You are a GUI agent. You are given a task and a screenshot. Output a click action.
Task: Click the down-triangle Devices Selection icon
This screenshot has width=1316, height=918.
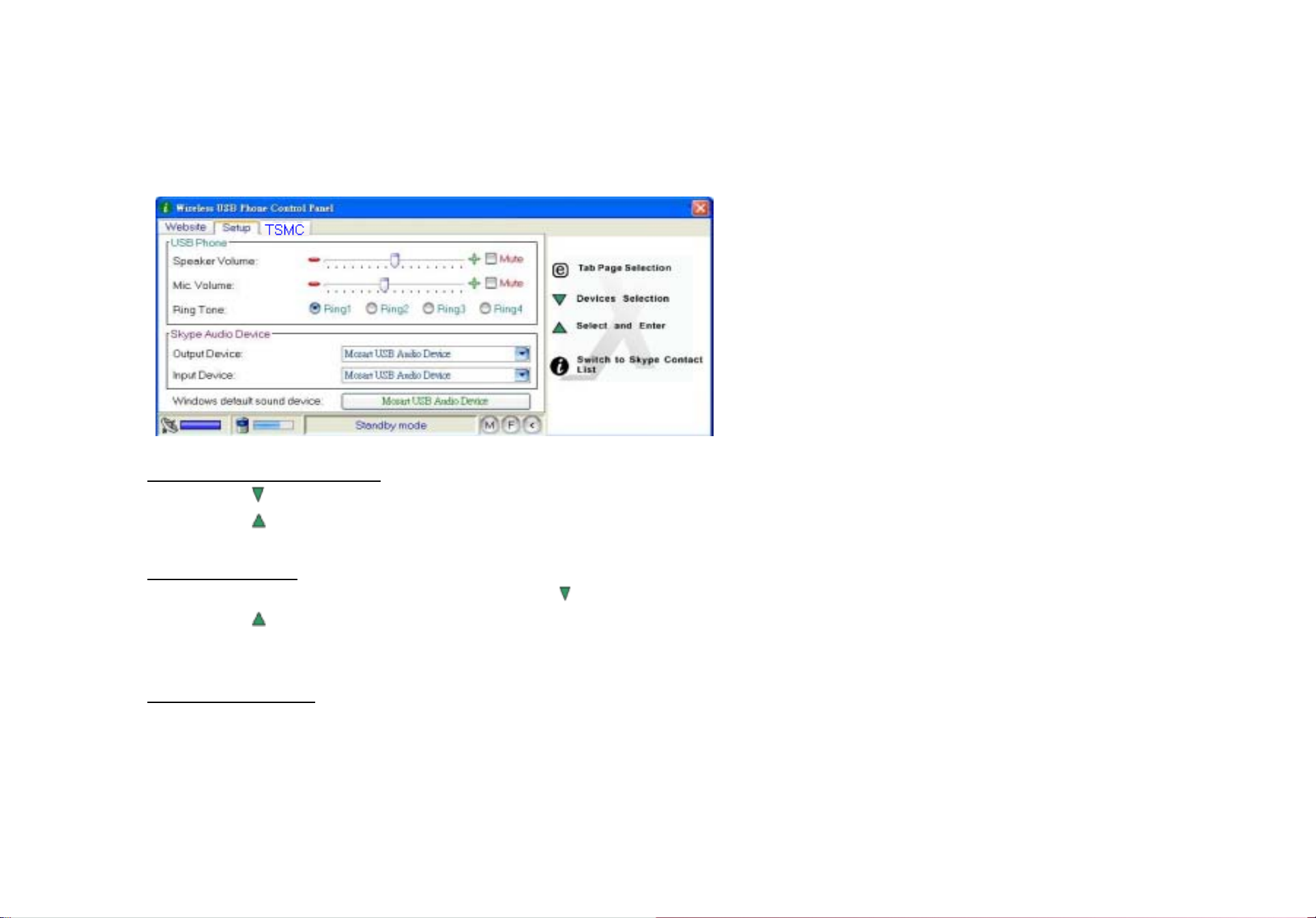559,300
